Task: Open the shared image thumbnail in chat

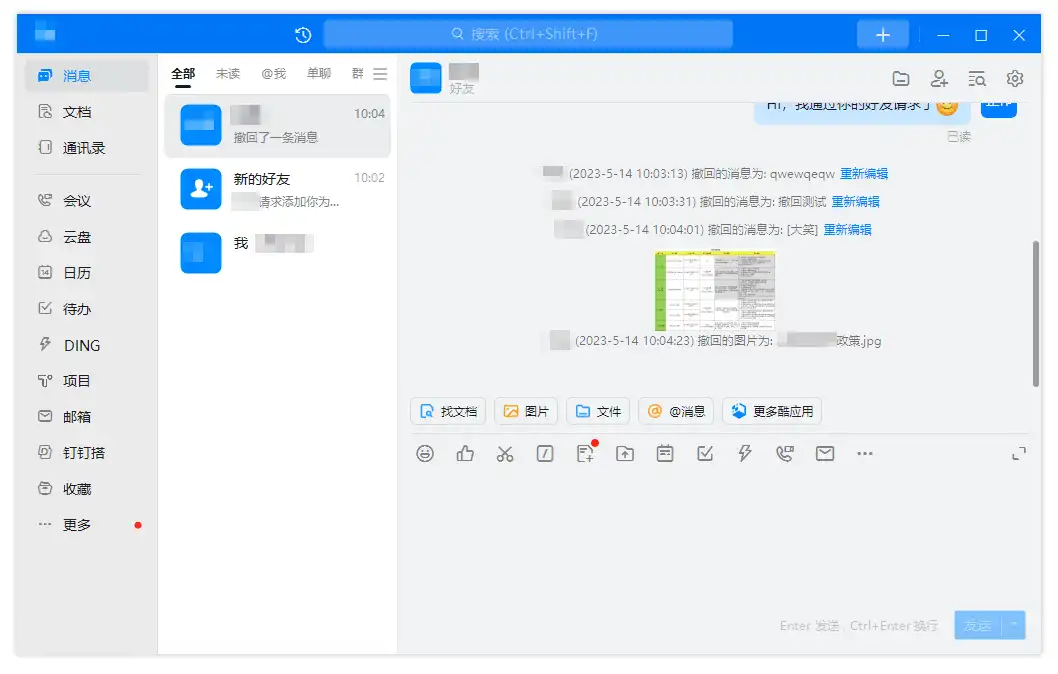Action: tap(715, 291)
